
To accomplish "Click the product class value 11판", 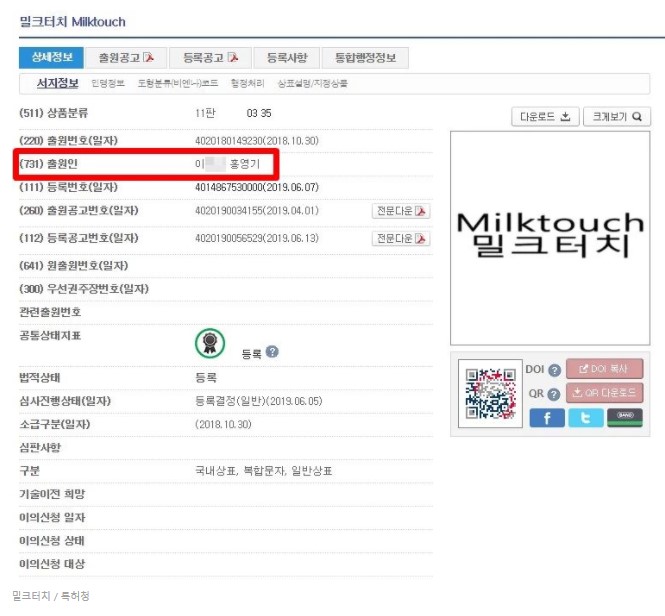I will [x=205, y=113].
